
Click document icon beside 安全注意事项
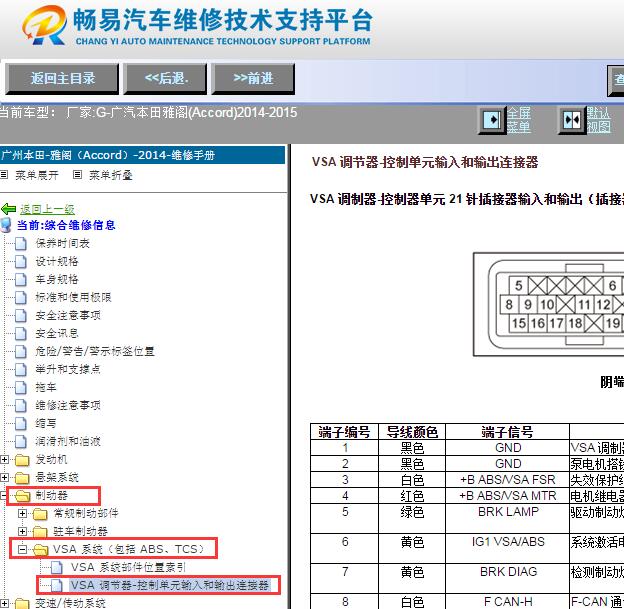tap(21, 315)
